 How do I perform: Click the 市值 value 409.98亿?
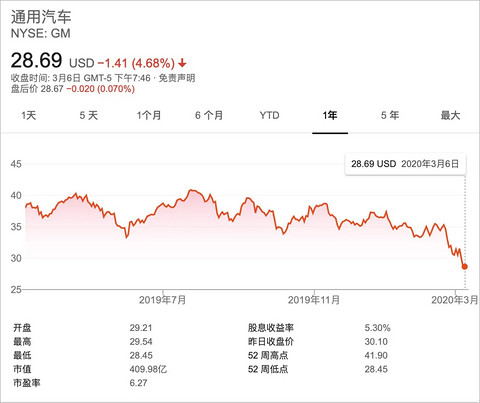(x=148, y=369)
